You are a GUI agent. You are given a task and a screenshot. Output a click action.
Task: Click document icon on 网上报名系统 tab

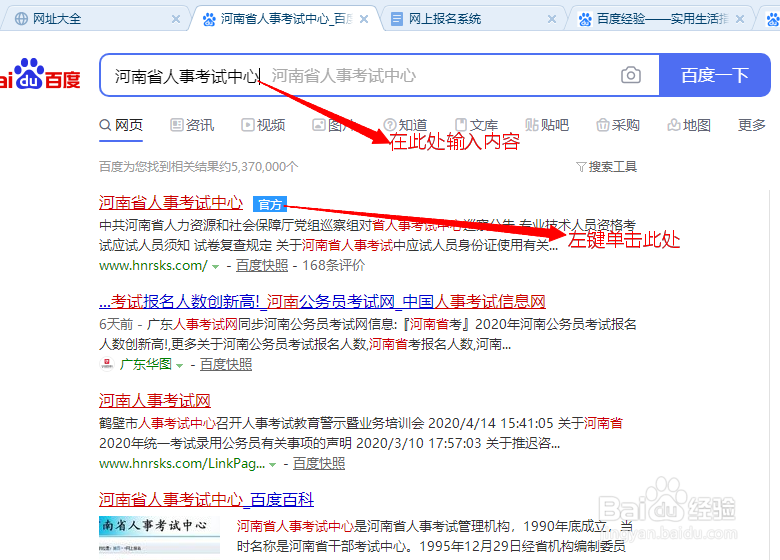click(396, 19)
